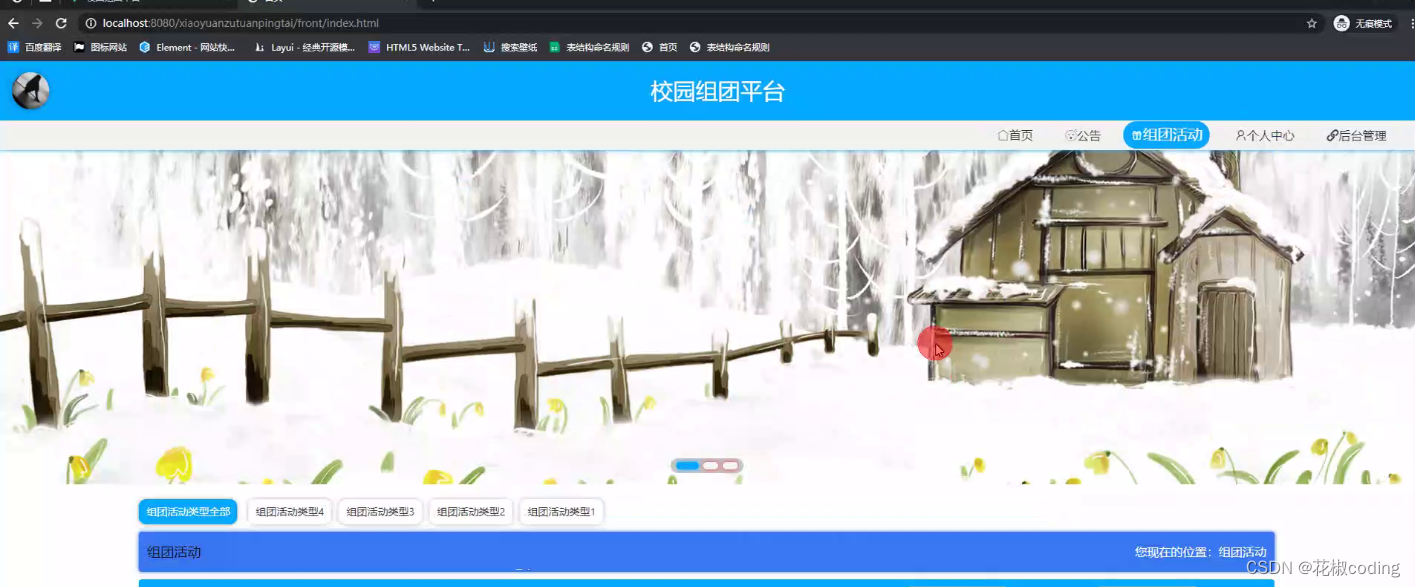Image resolution: width=1415 pixels, height=587 pixels.
Task: Filter by 组团活动类型4
Action: 290,512
